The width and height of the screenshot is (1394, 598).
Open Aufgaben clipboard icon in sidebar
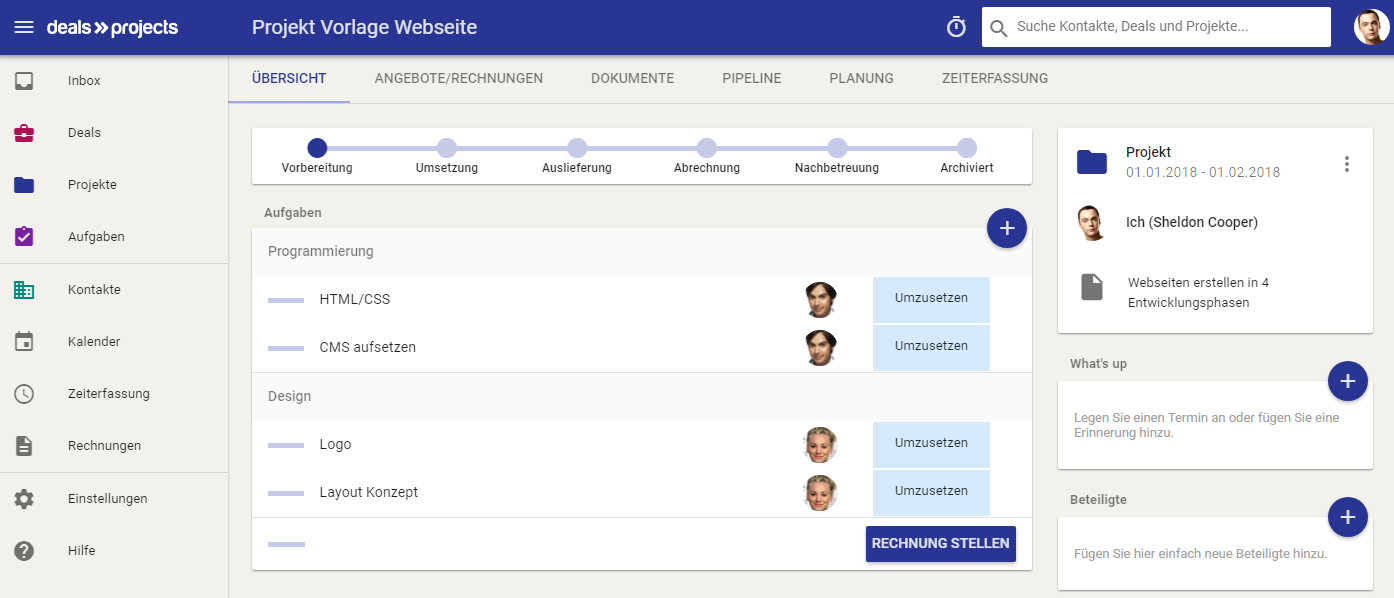24,237
